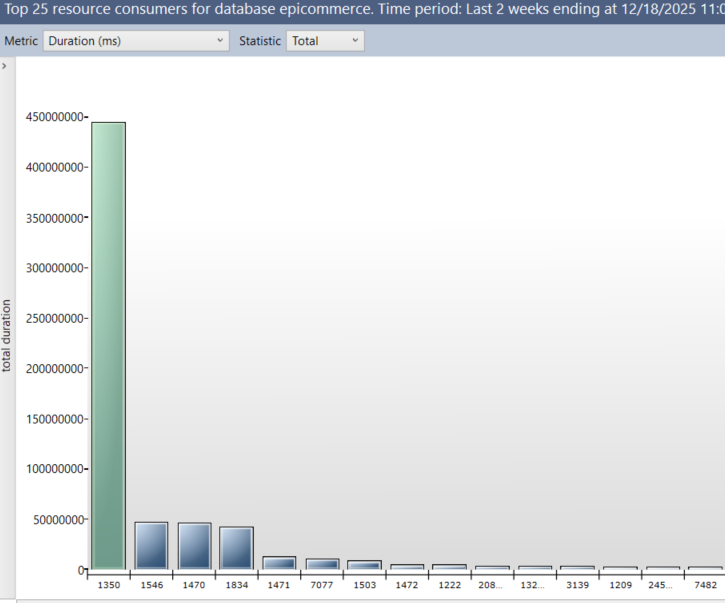This screenshot has width=725, height=603.
Task: Click the x-axis label 7482
Action: [x=705, y=585]
